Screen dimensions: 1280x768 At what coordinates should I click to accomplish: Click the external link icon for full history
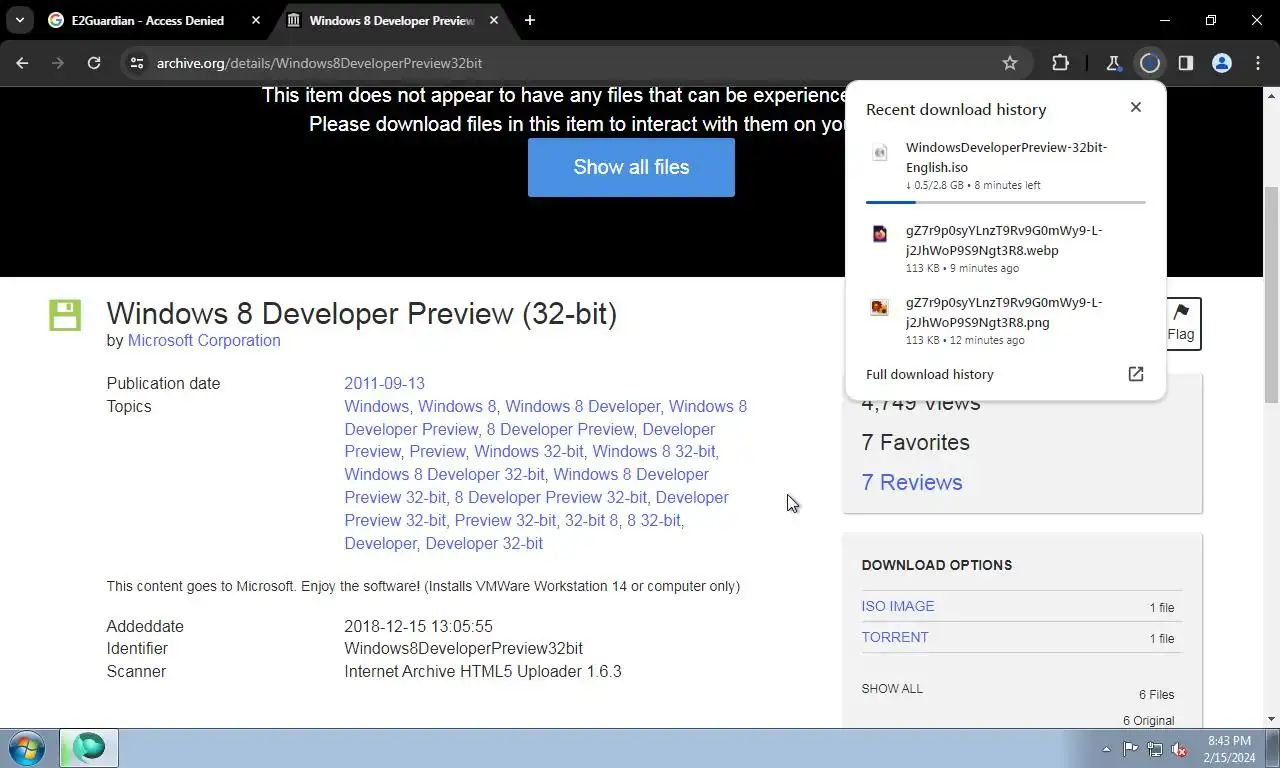1136,374
